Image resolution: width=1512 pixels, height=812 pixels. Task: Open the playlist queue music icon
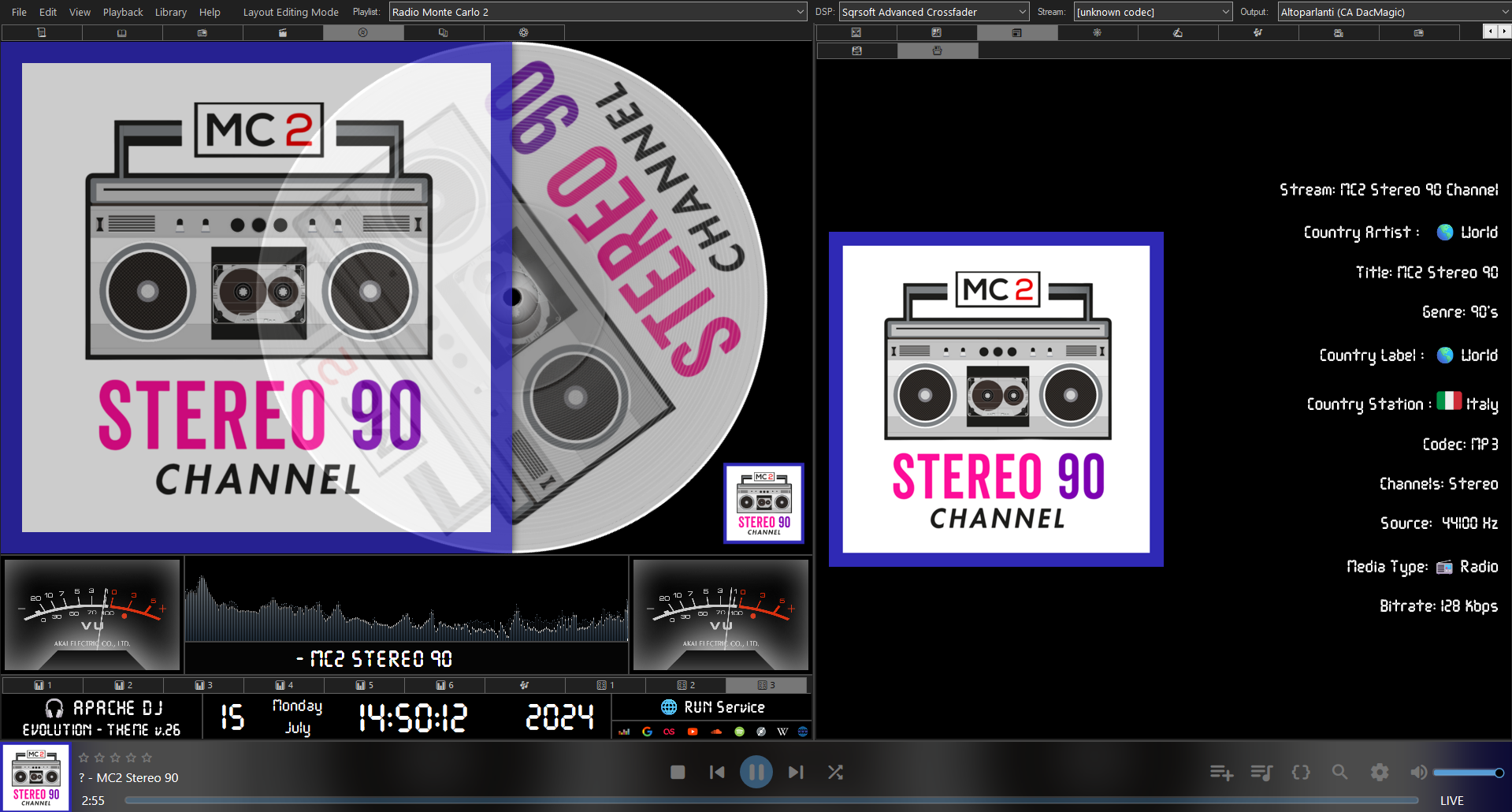1261,773
